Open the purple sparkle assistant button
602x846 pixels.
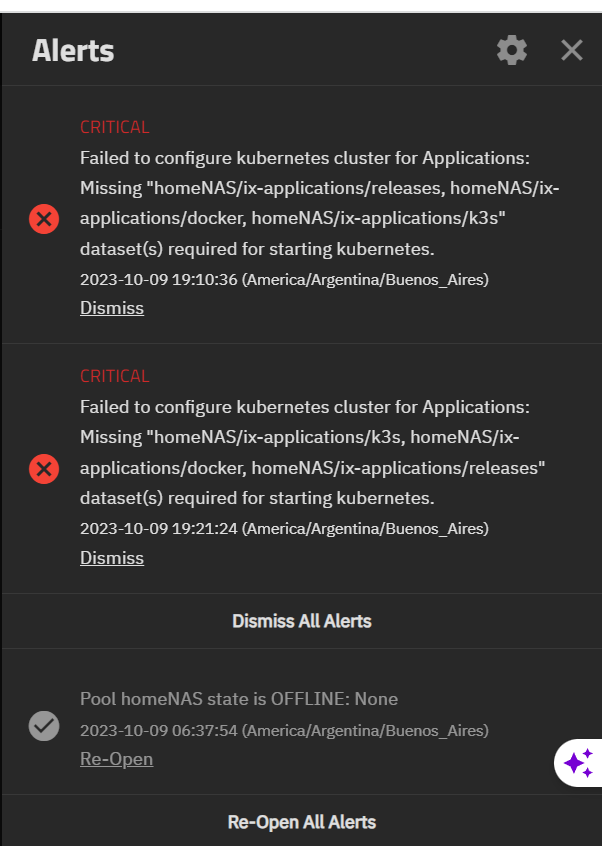[x=578, y=762]
